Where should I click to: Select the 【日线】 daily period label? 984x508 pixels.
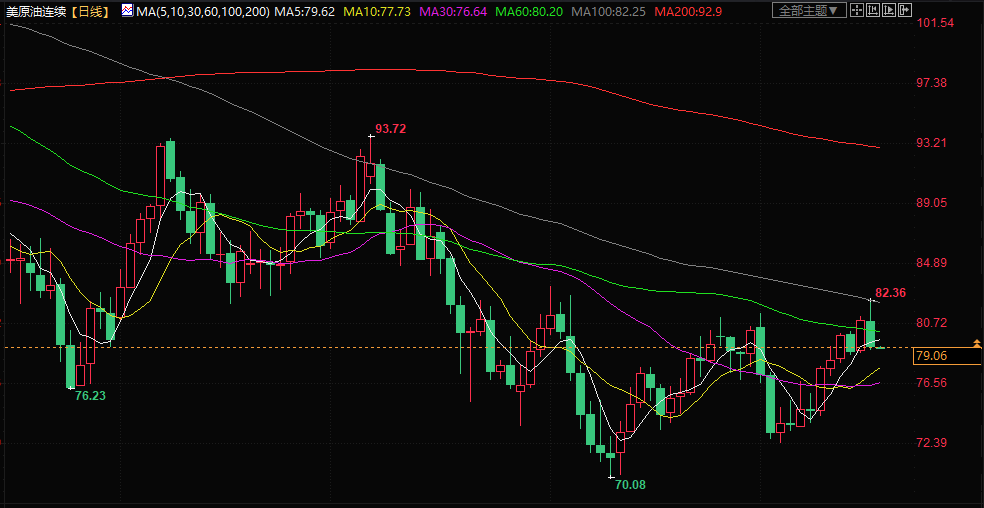tap(93, 11)
